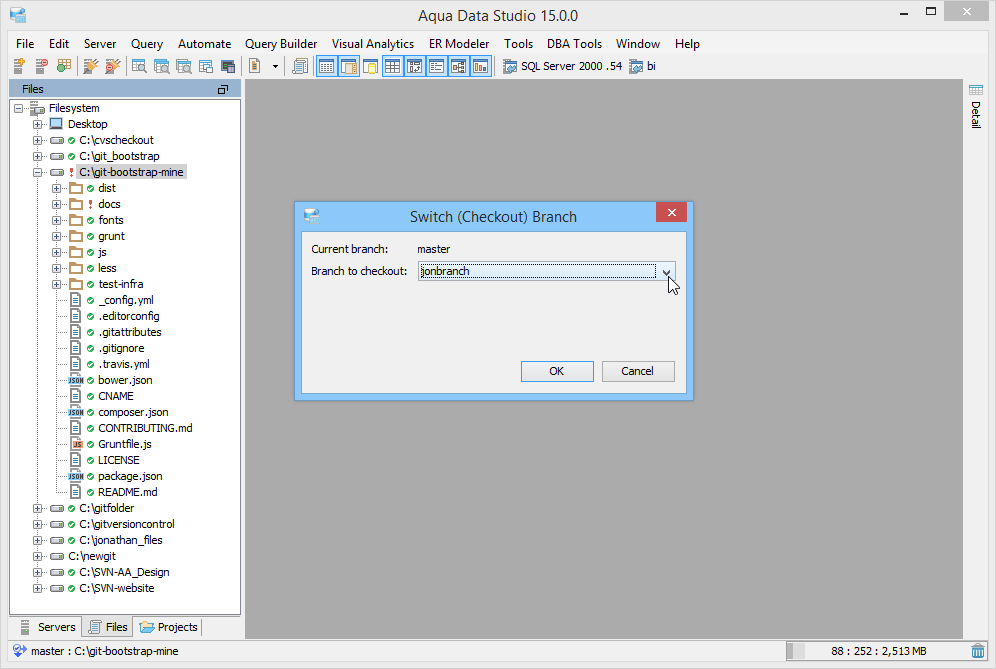This screenshot has width=996, height=669.
Task: Click the disconnect plug icon with red minus
Action: point(112,66)
